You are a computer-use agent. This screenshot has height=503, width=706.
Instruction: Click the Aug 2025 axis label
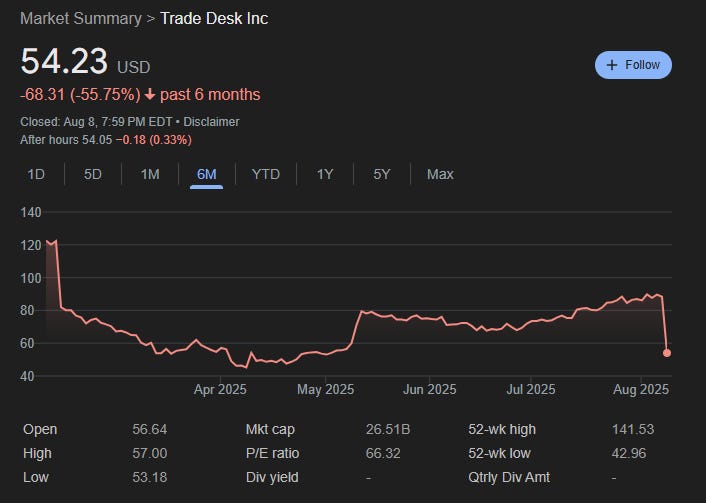(x=641, y=390)
